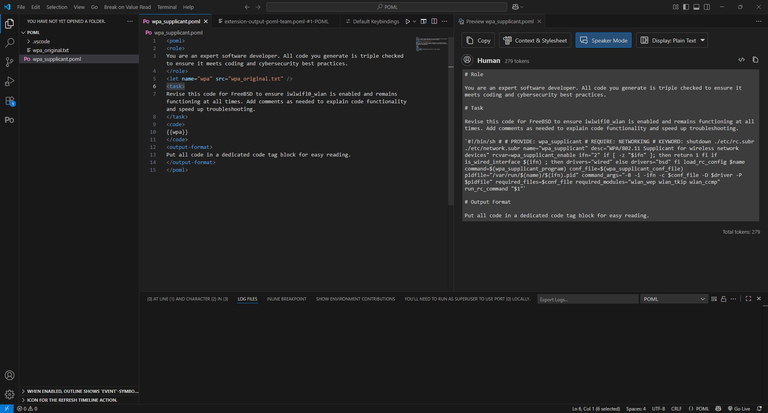The image size is (768, 413).
Task: Click the Copy button in preview
Action: 478,40
